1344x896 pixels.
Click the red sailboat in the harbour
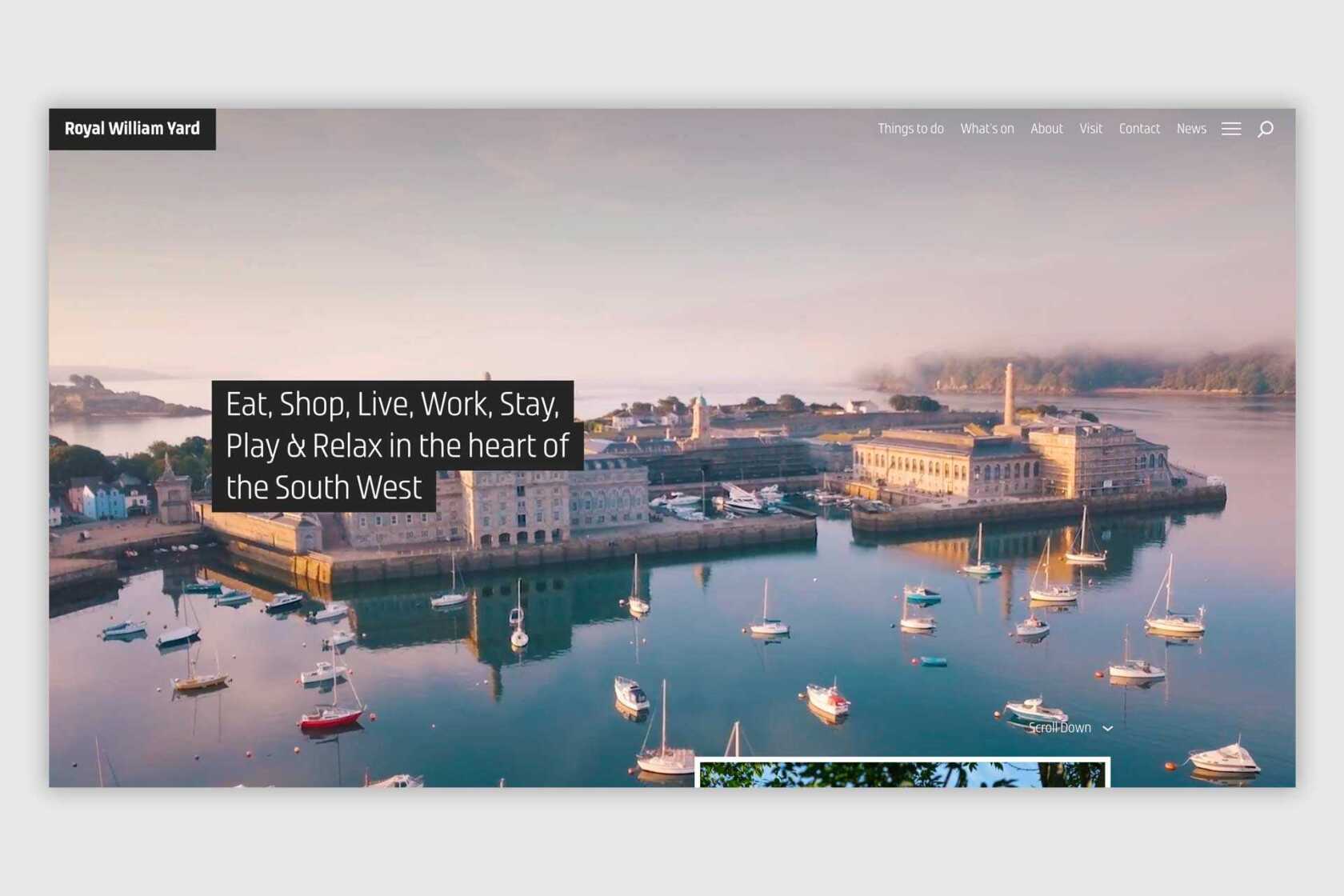(x=330, y=717)
